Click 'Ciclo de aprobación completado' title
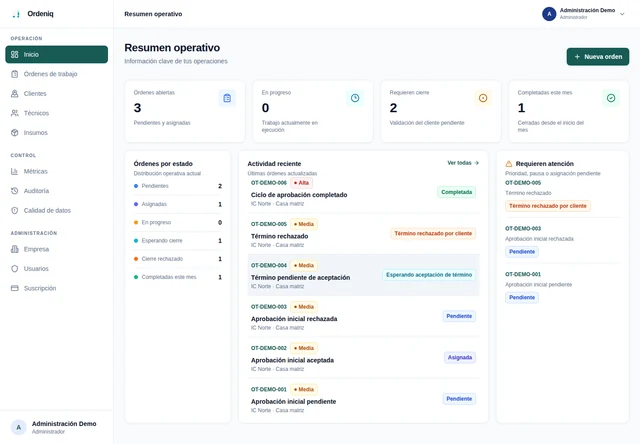 299,195
